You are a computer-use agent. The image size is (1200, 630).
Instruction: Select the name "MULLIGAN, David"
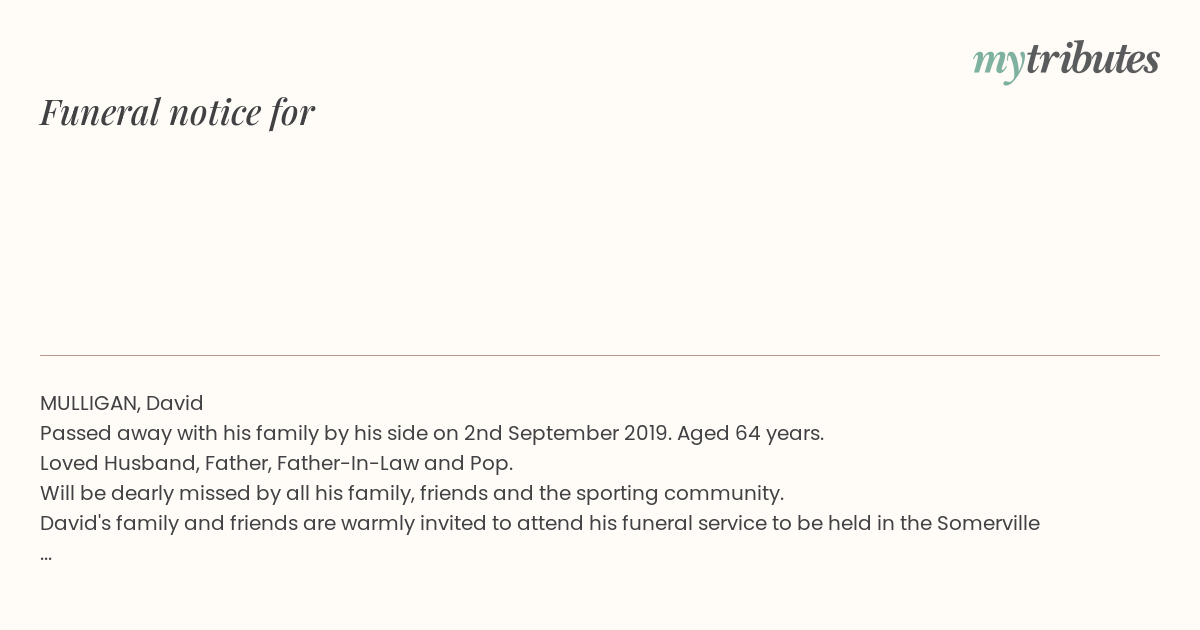[122, 403]
